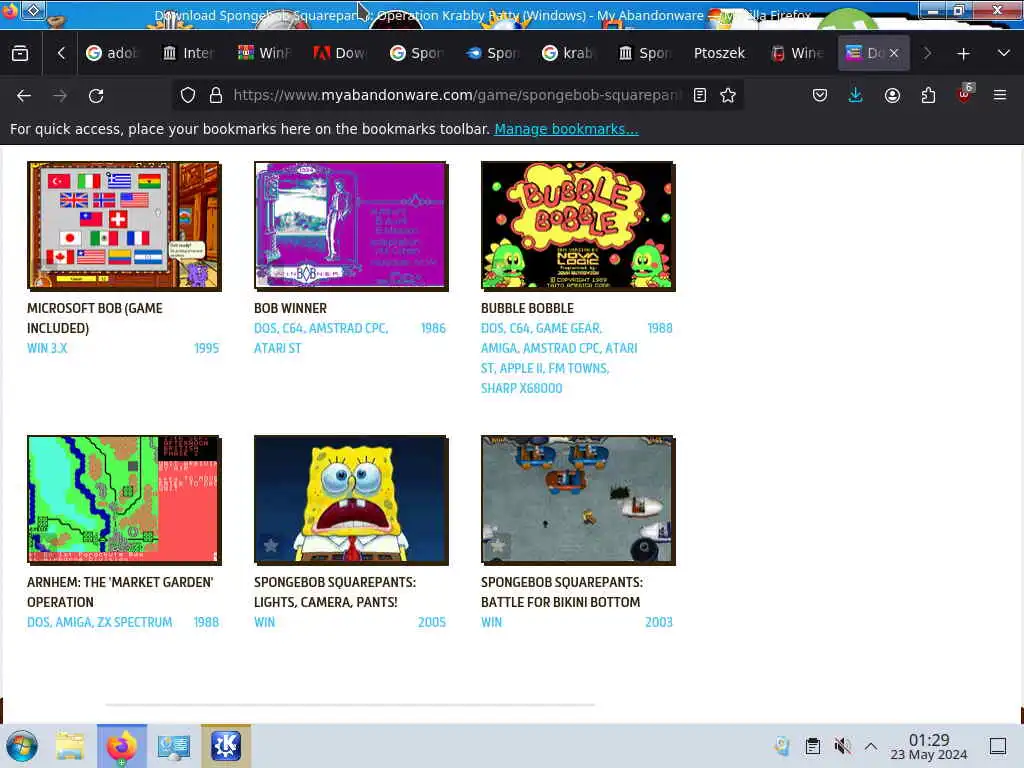Click the year 1995 under Microsoft Bob
1024x768 pixels.
coord(206,348)
